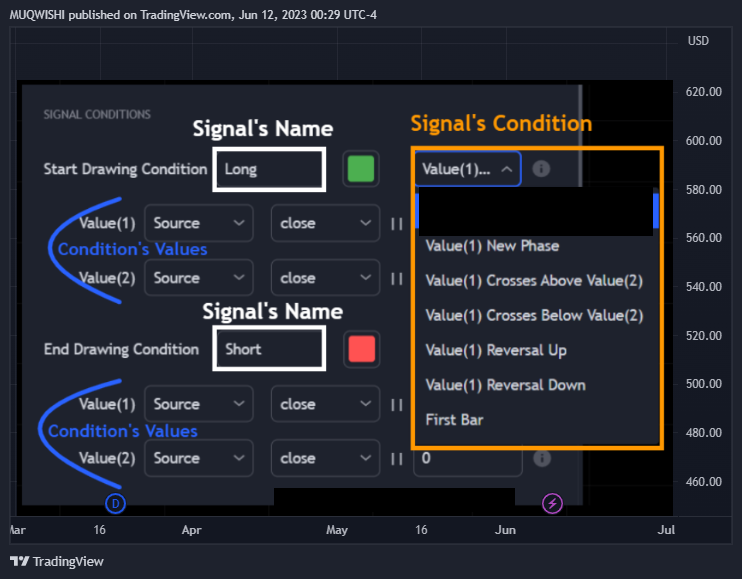Open End condition Value(2) Source dropdown
This screenshot has height=579, width=742.
[x=199, y=458]
